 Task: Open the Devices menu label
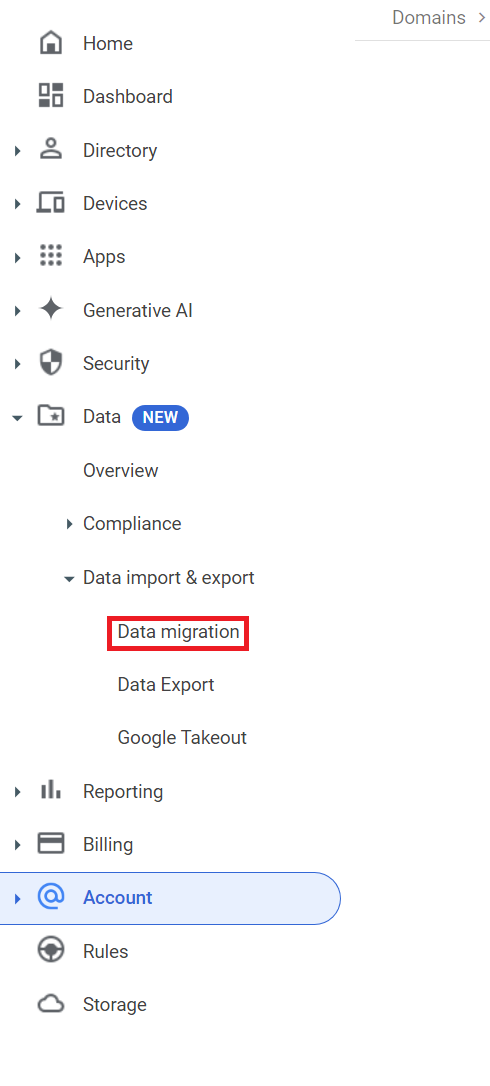click(115, 204)
